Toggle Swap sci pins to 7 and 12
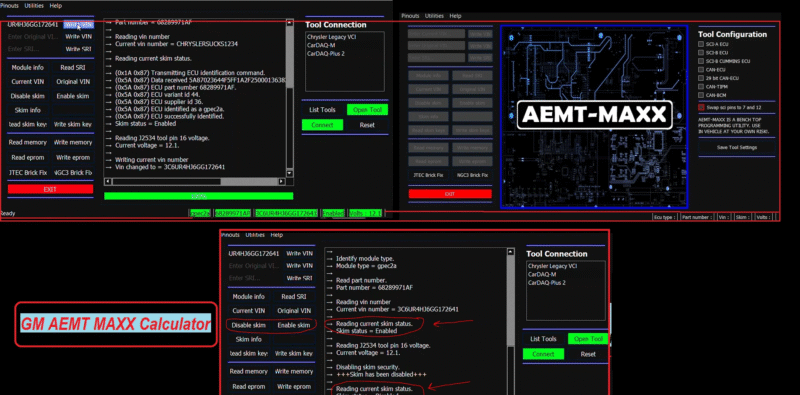The height and width of the screenshot is (395, 800). click(x=701, y=107)
